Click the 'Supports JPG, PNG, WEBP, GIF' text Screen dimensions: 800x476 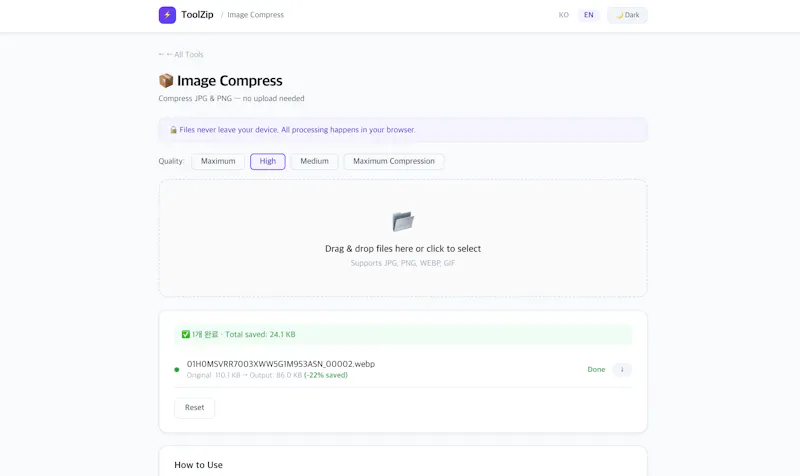tap(403, 263)
